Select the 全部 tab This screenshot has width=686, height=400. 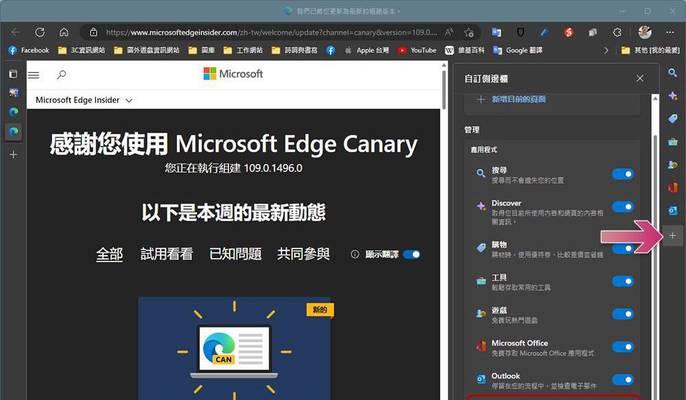tap(109, 254)
